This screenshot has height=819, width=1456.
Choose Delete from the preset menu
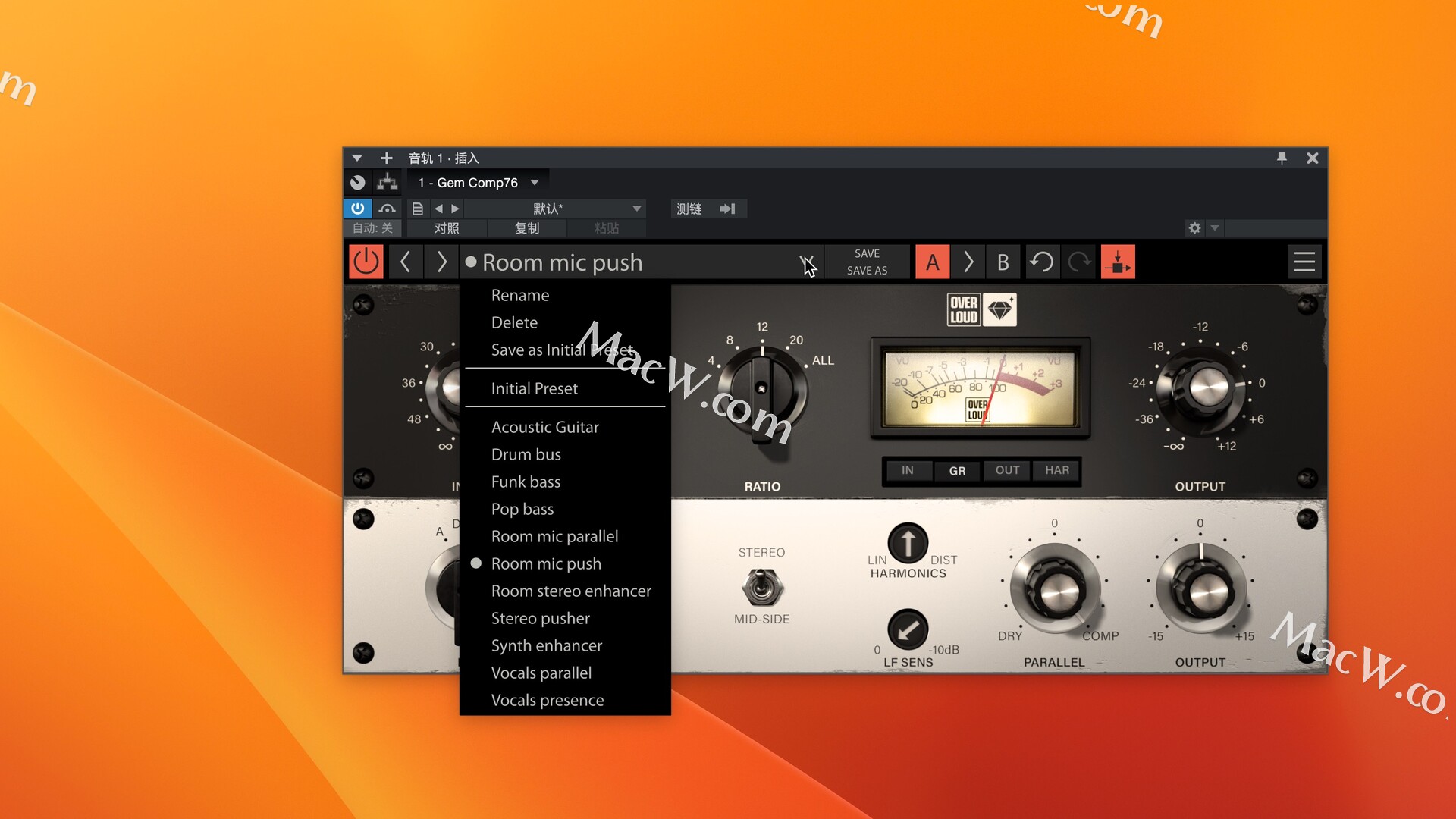click(565, 323)
